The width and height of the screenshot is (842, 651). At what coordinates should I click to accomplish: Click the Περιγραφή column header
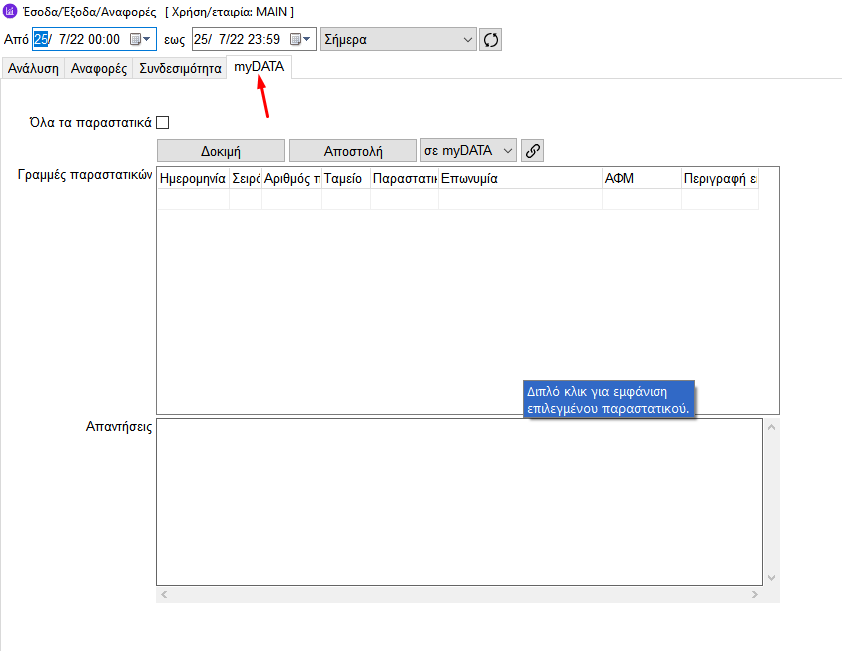[x=720, y=178]
